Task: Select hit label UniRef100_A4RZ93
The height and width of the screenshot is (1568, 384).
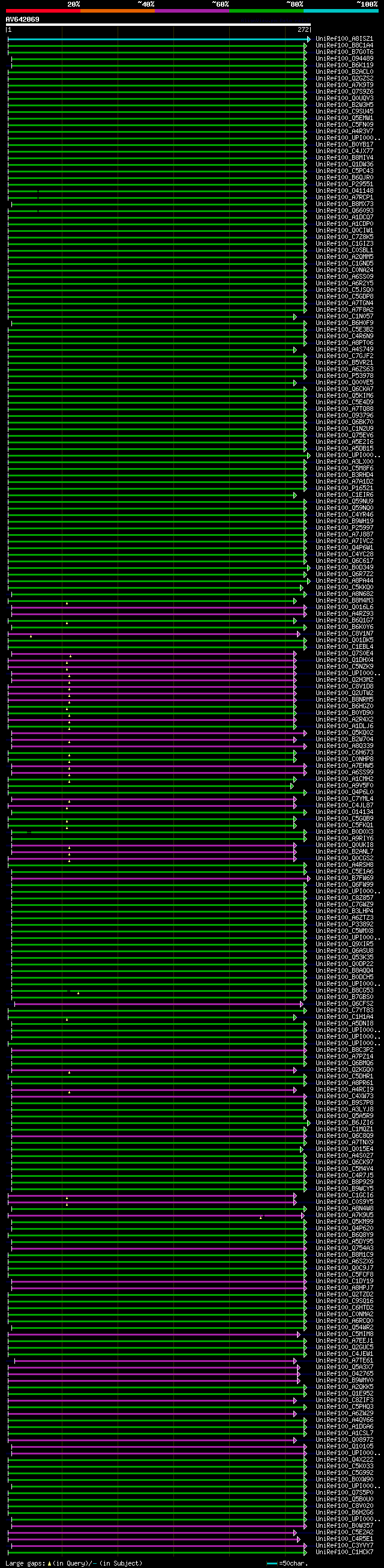Action: [x=344, y=614]
